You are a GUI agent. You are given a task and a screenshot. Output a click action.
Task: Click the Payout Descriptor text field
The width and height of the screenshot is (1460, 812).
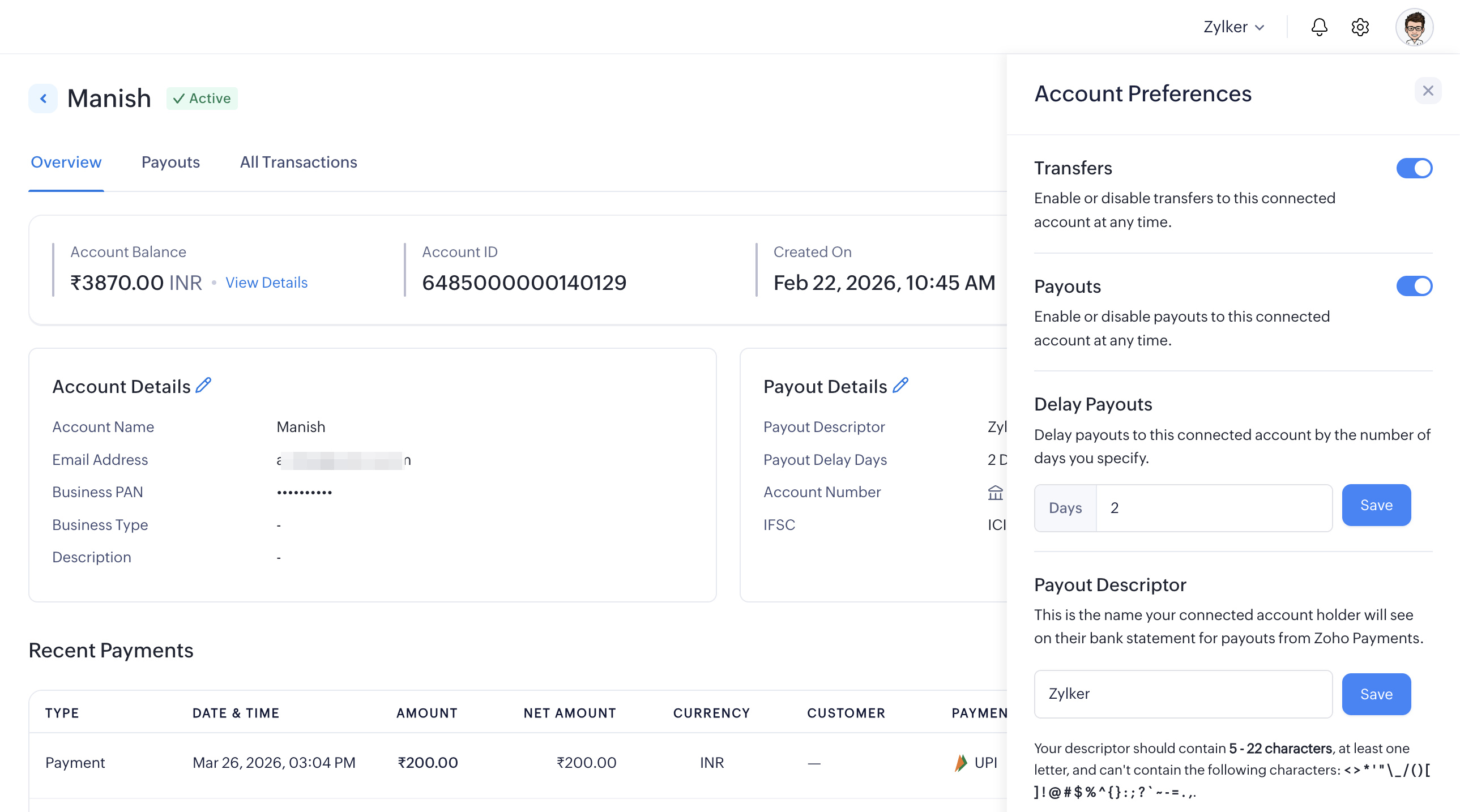1182,694
